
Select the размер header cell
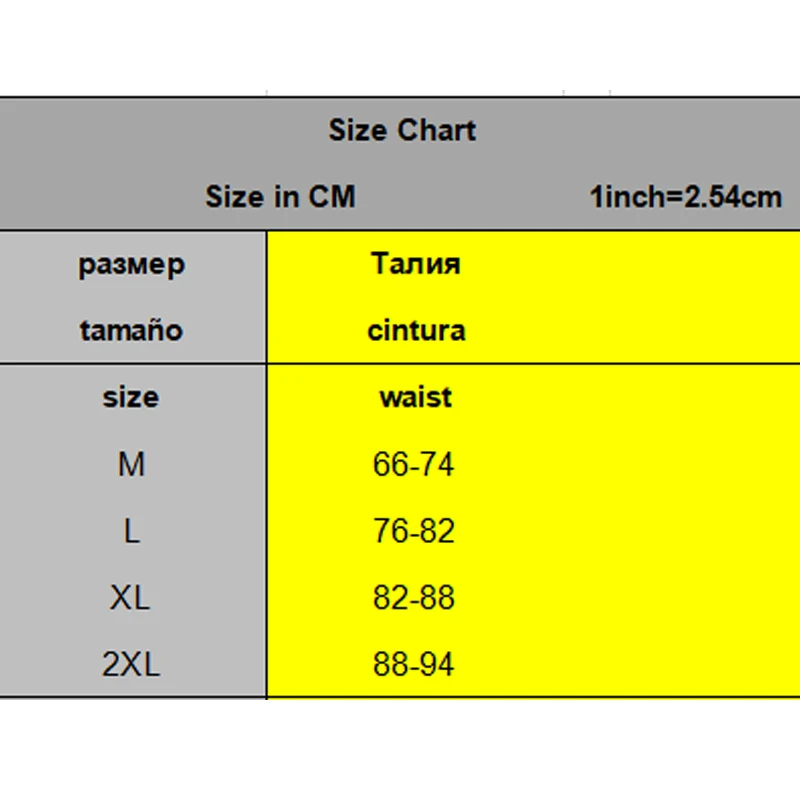[x=131, y=264]
